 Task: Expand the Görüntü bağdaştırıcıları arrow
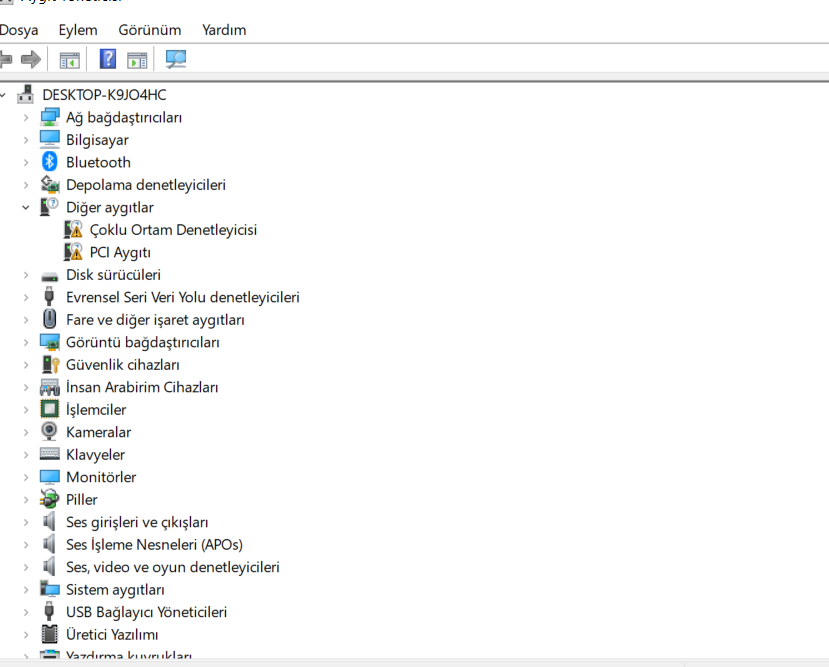[26, 342]
